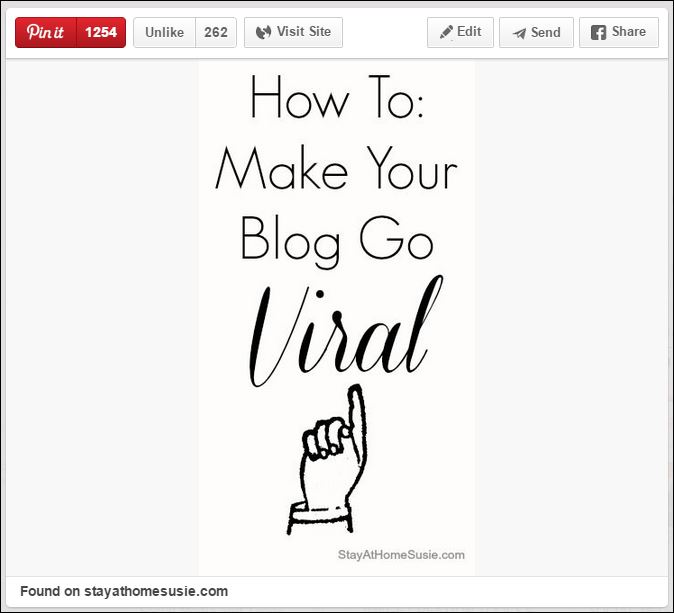Viewport: 674px width, 613px height.
Task: Click the 262 likes count
Action: point(215,32)
